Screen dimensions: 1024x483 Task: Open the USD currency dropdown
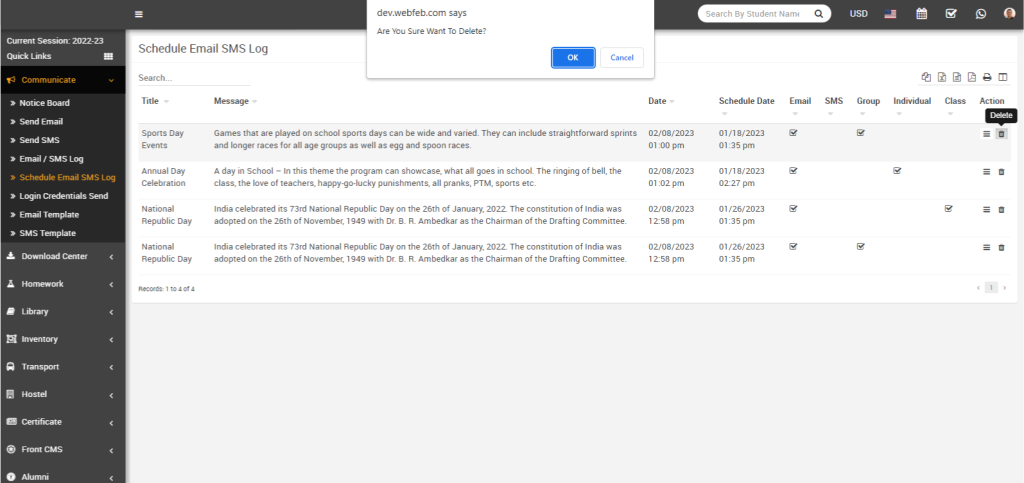click(858, 14)
